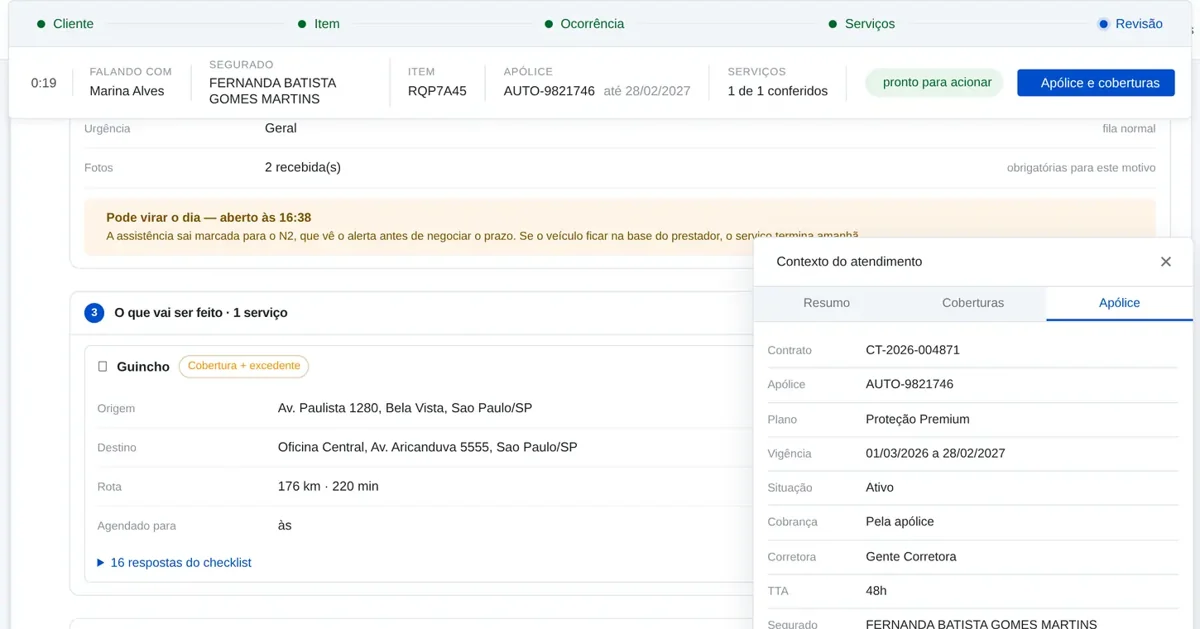Click the Pode virar o dia alert heading

coord(208,217)
